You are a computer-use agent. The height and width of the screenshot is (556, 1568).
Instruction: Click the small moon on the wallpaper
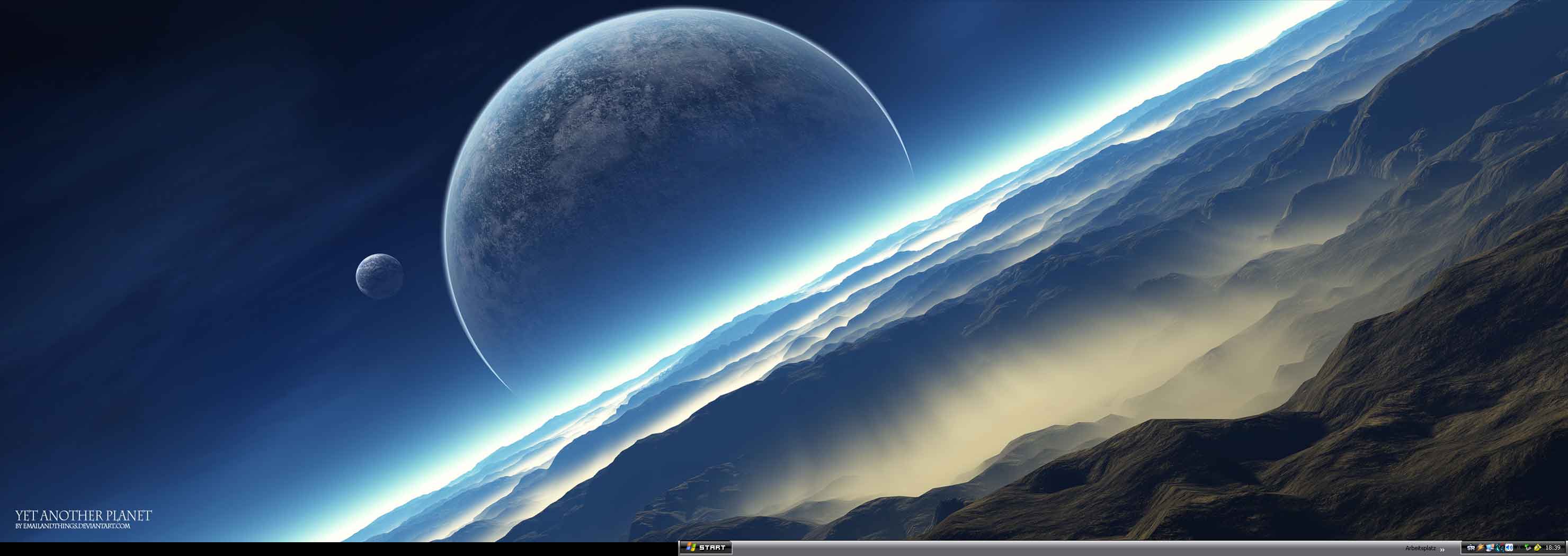(x=379, y=275)
